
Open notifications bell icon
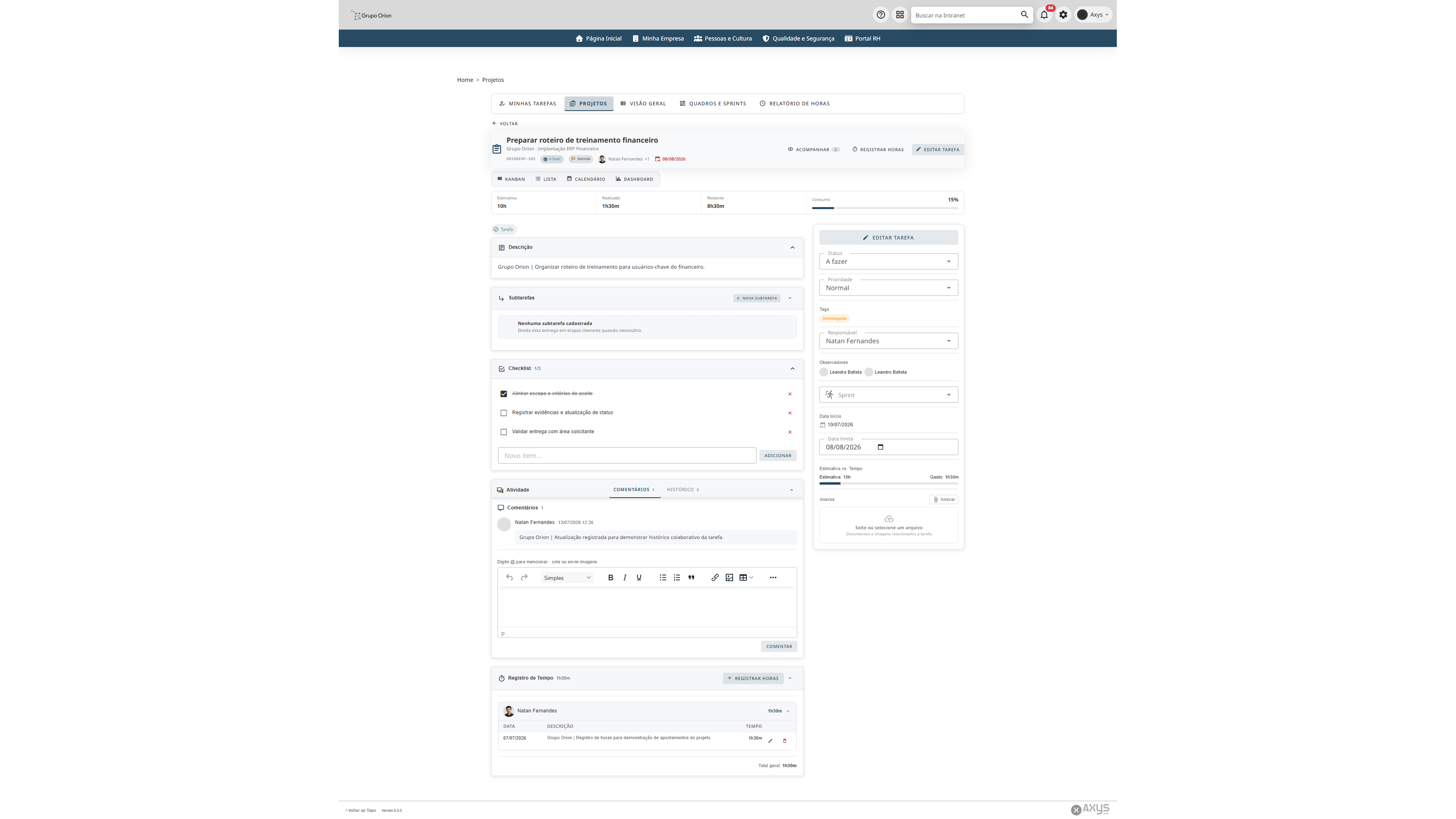[1044, 15]
